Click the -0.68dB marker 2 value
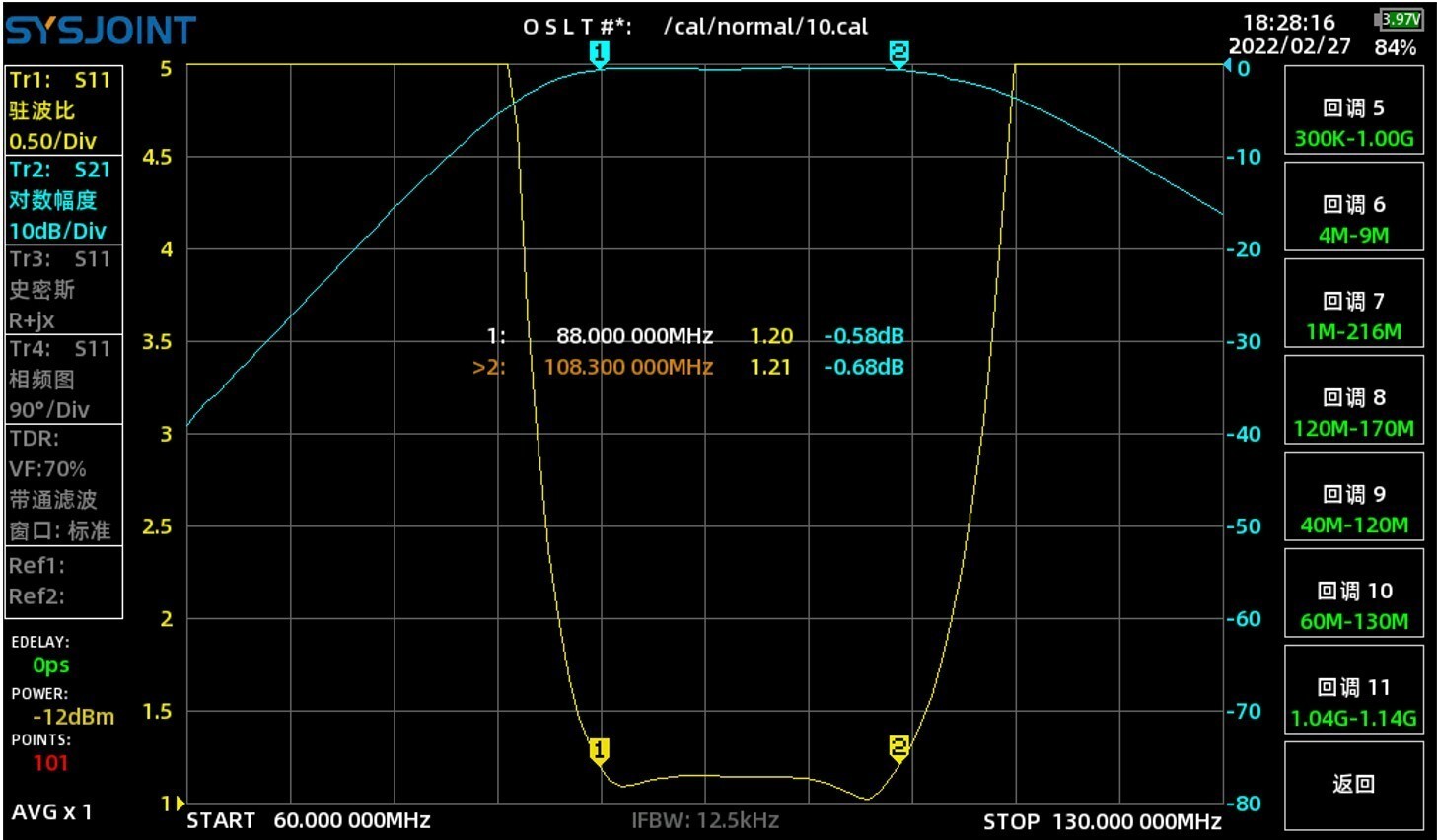The image size is (1437, 840). coord(864,367)
